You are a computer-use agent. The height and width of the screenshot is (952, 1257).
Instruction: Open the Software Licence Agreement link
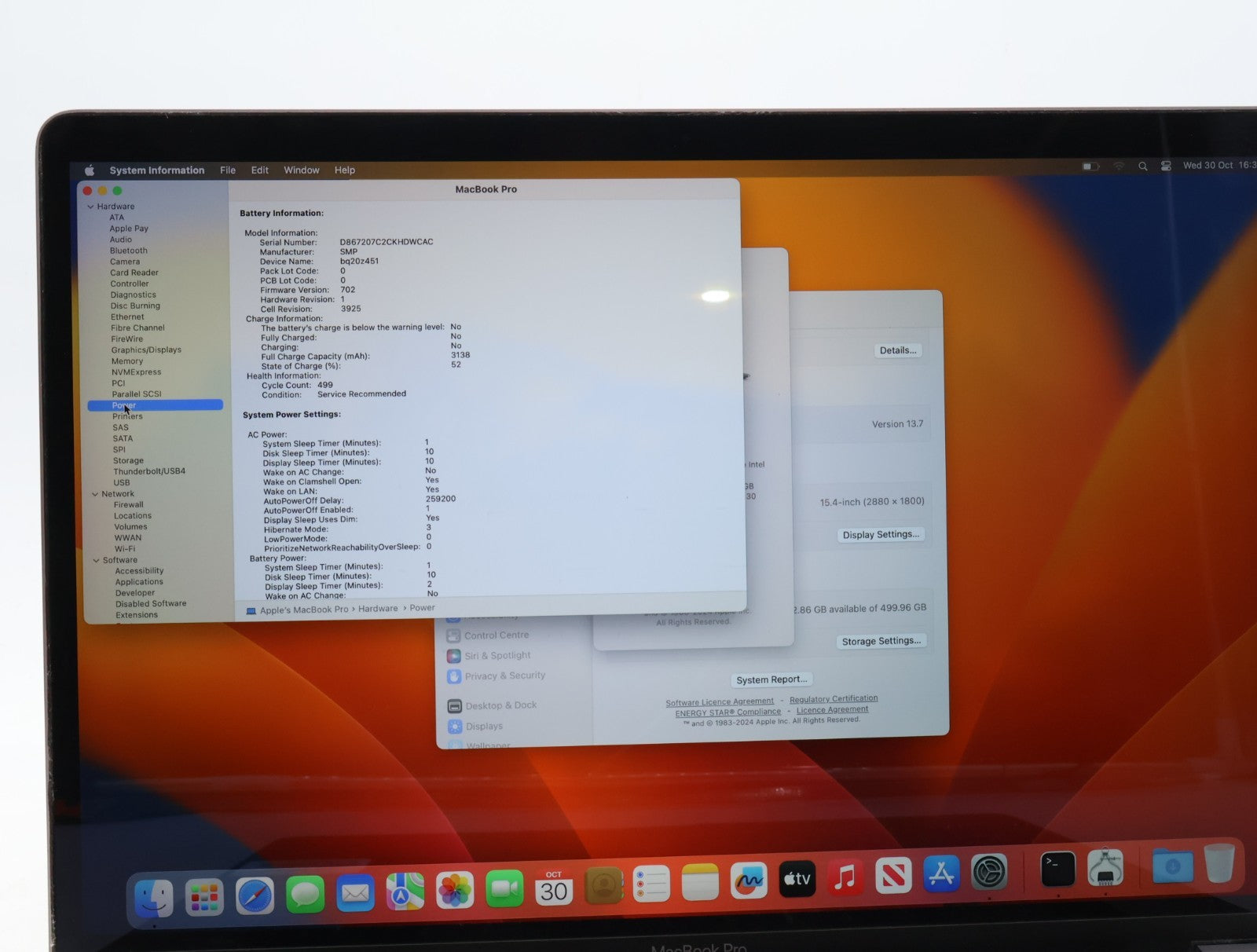[719, 702]
